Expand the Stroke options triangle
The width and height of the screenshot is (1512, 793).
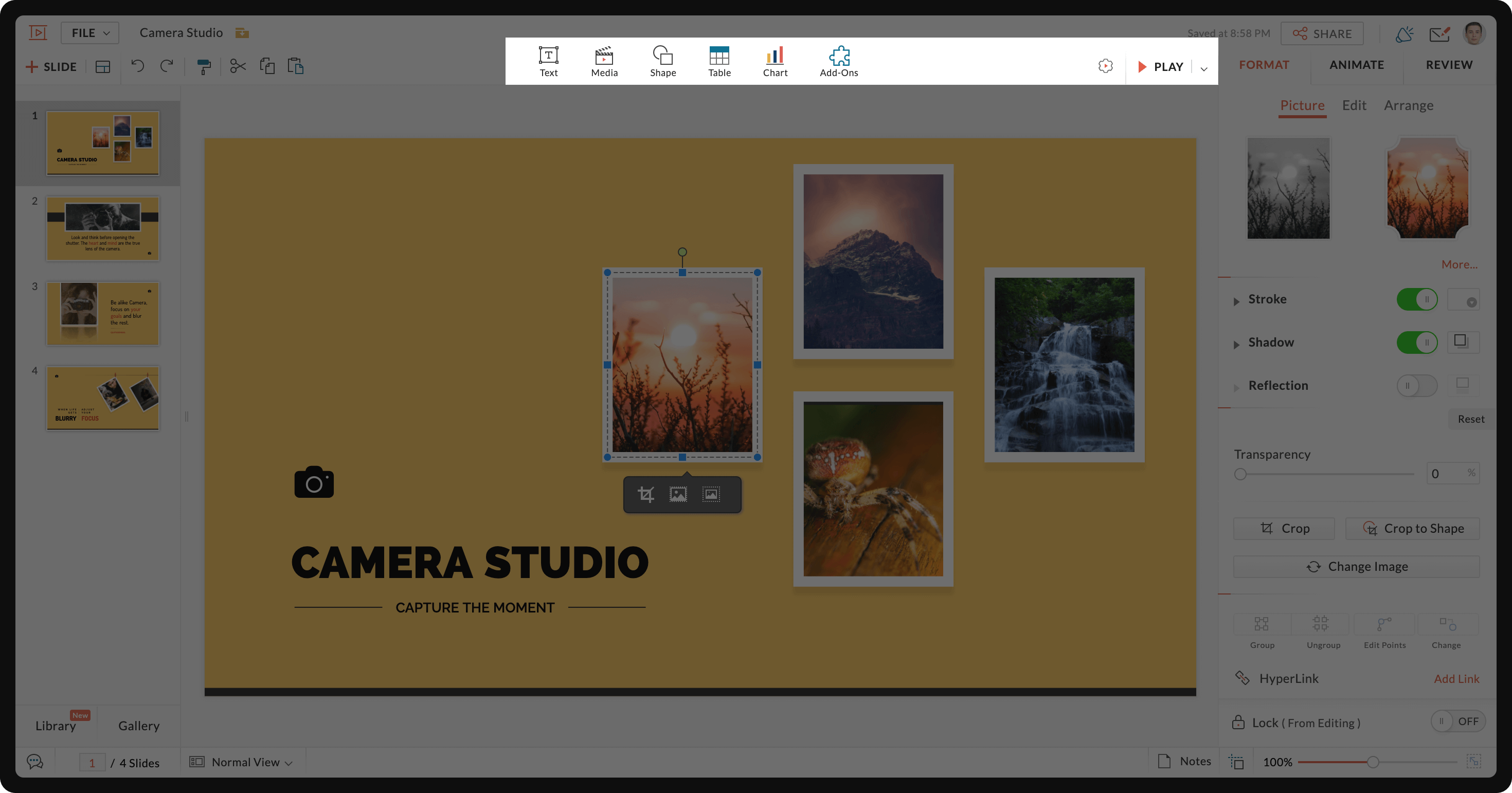tap(1236, 301)
